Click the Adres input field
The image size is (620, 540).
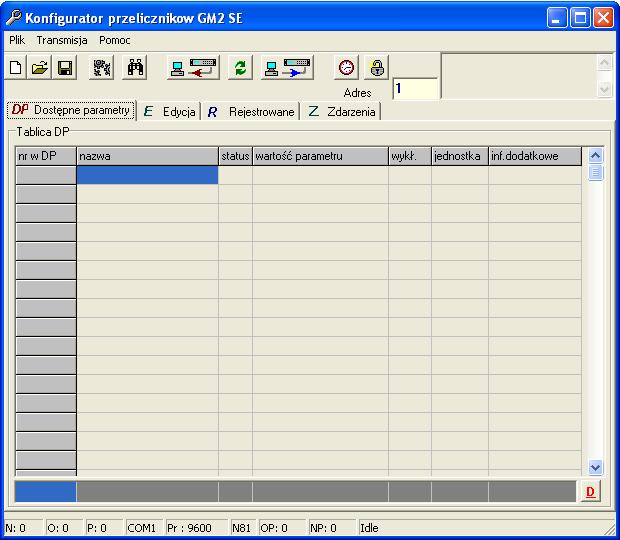[x=416, y=89]
